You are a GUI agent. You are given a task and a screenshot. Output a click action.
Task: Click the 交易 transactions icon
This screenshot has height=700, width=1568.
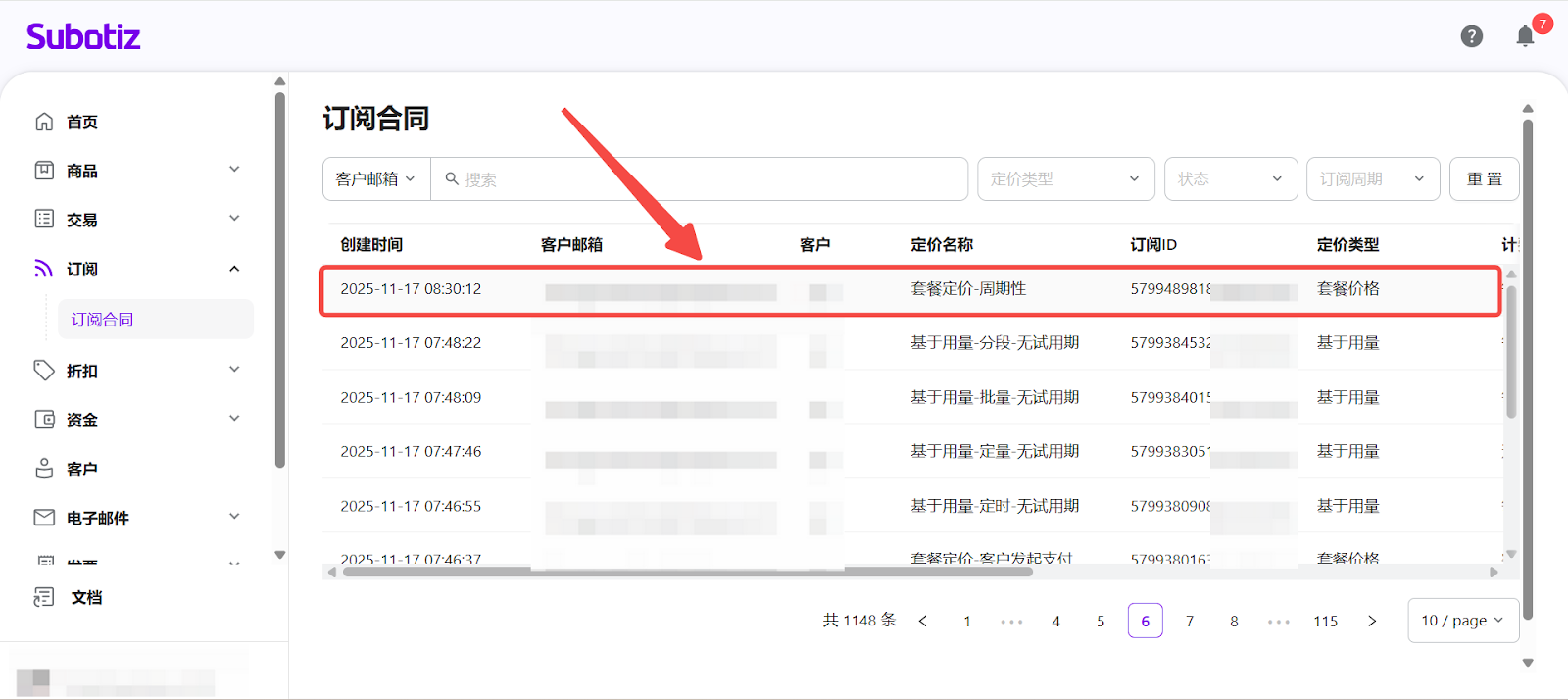click(44, 219)
